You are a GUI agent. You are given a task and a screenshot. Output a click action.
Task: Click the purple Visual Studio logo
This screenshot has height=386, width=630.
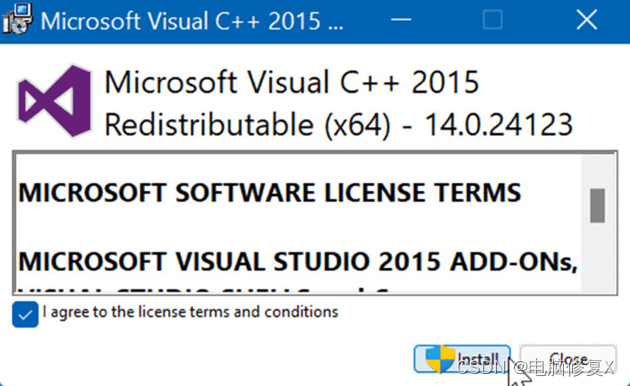[55, 101]
